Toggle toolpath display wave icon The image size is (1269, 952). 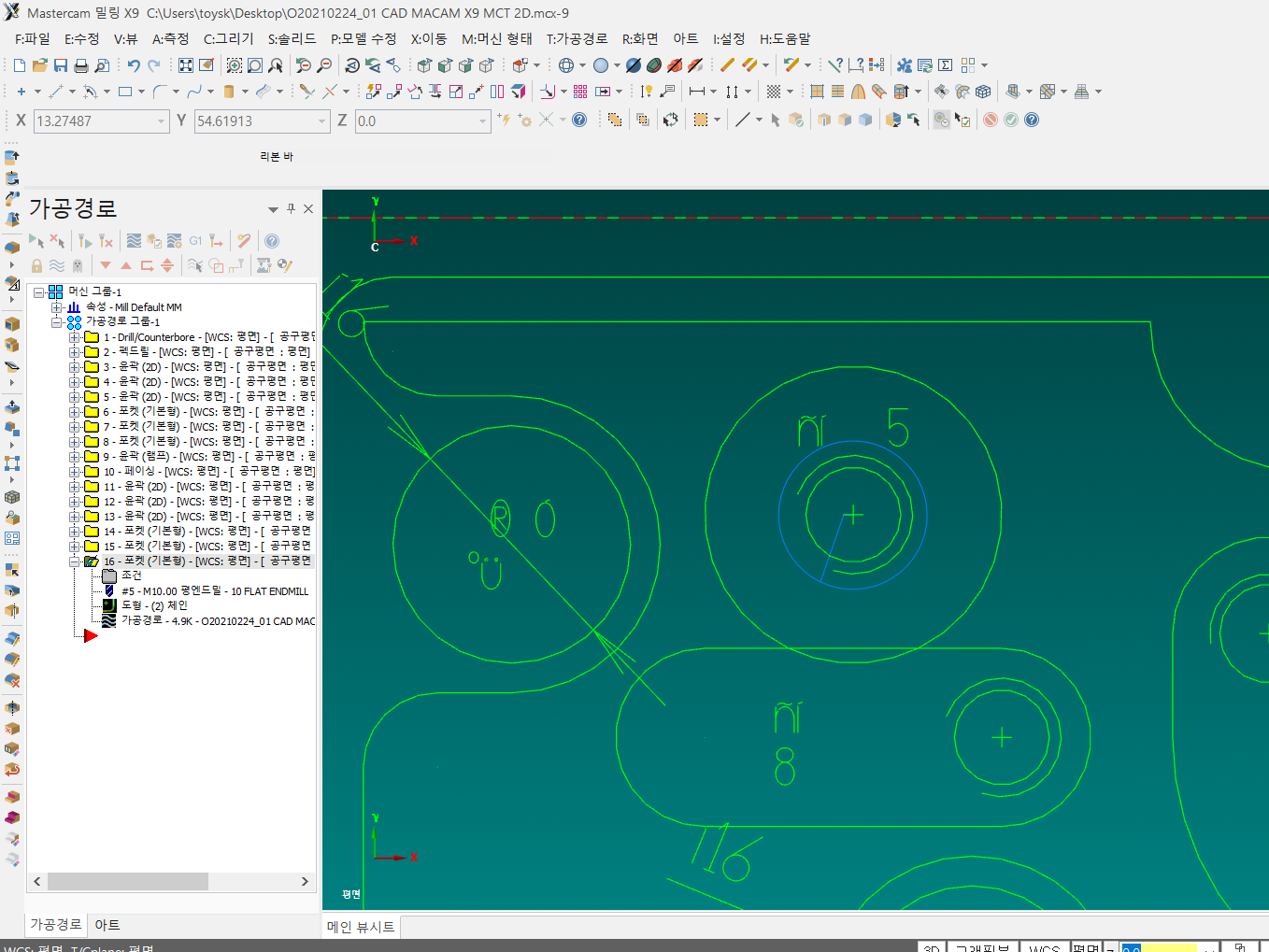[57, 265]
